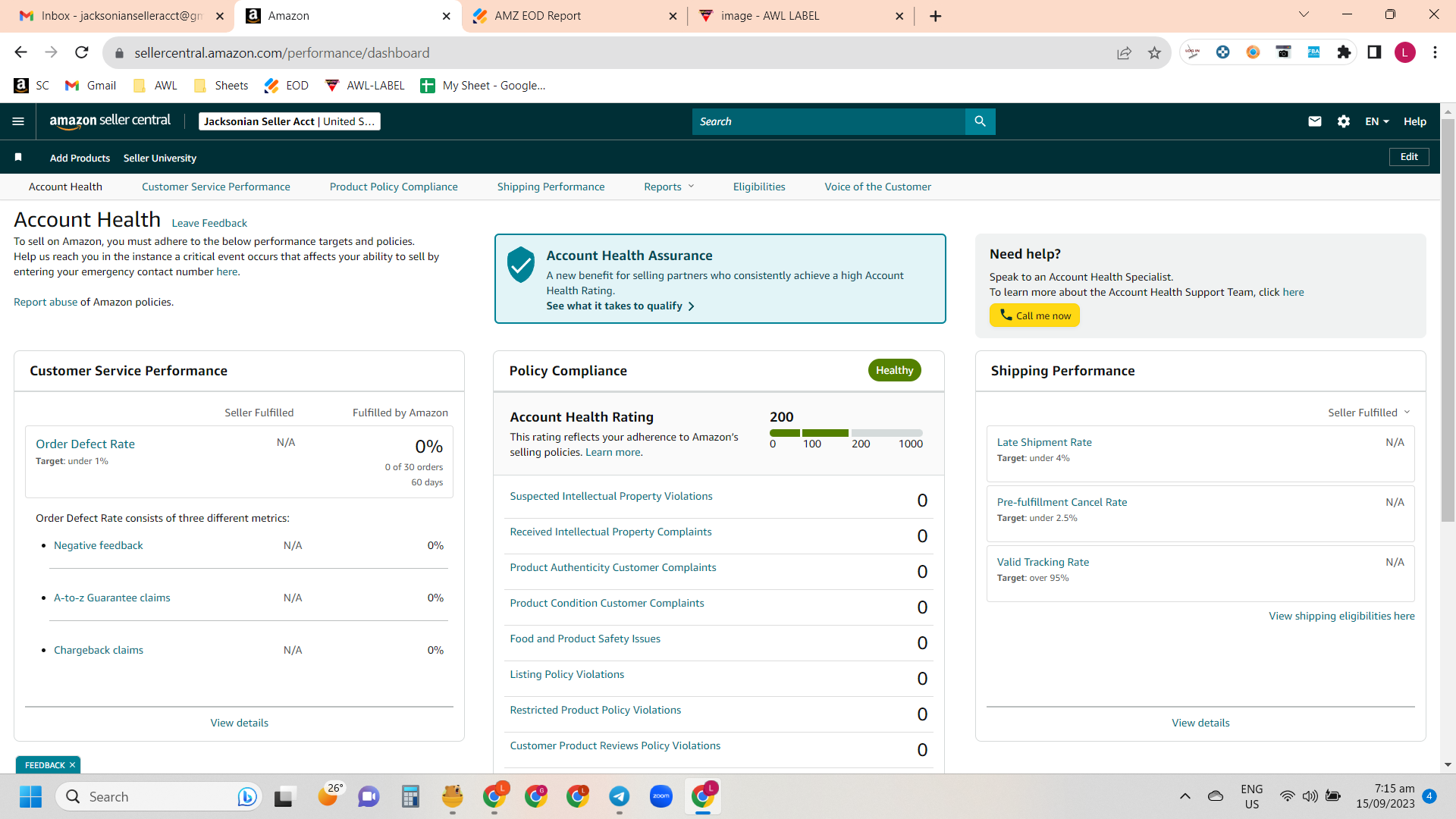Open the My Sheet Google bookmark
1456x819 pixels.
click(483, 86)
